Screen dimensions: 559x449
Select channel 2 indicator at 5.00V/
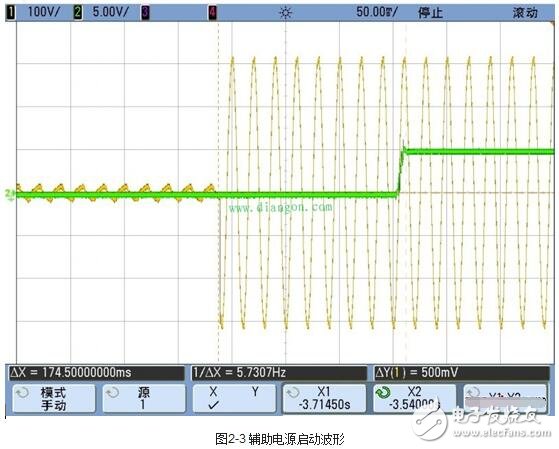tap(78, 13)
